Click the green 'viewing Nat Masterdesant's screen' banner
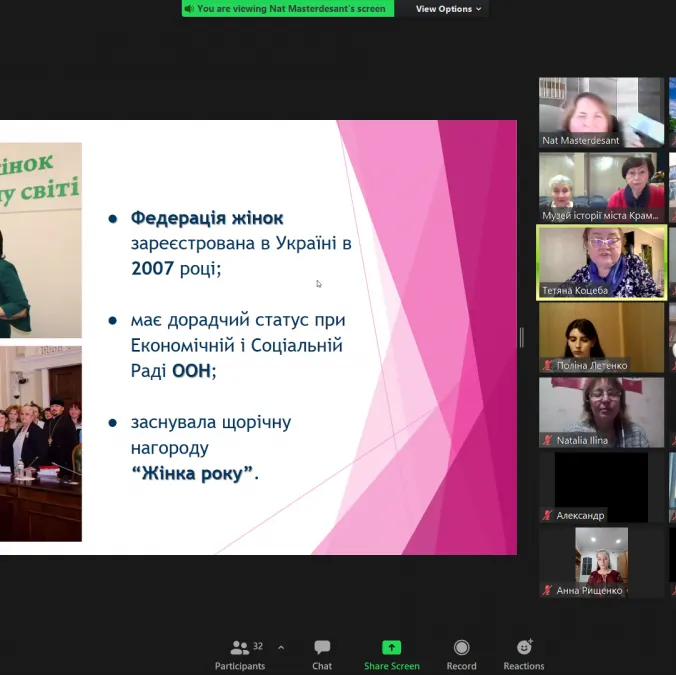Screen dimensions: 676x675 pos(288,9)
